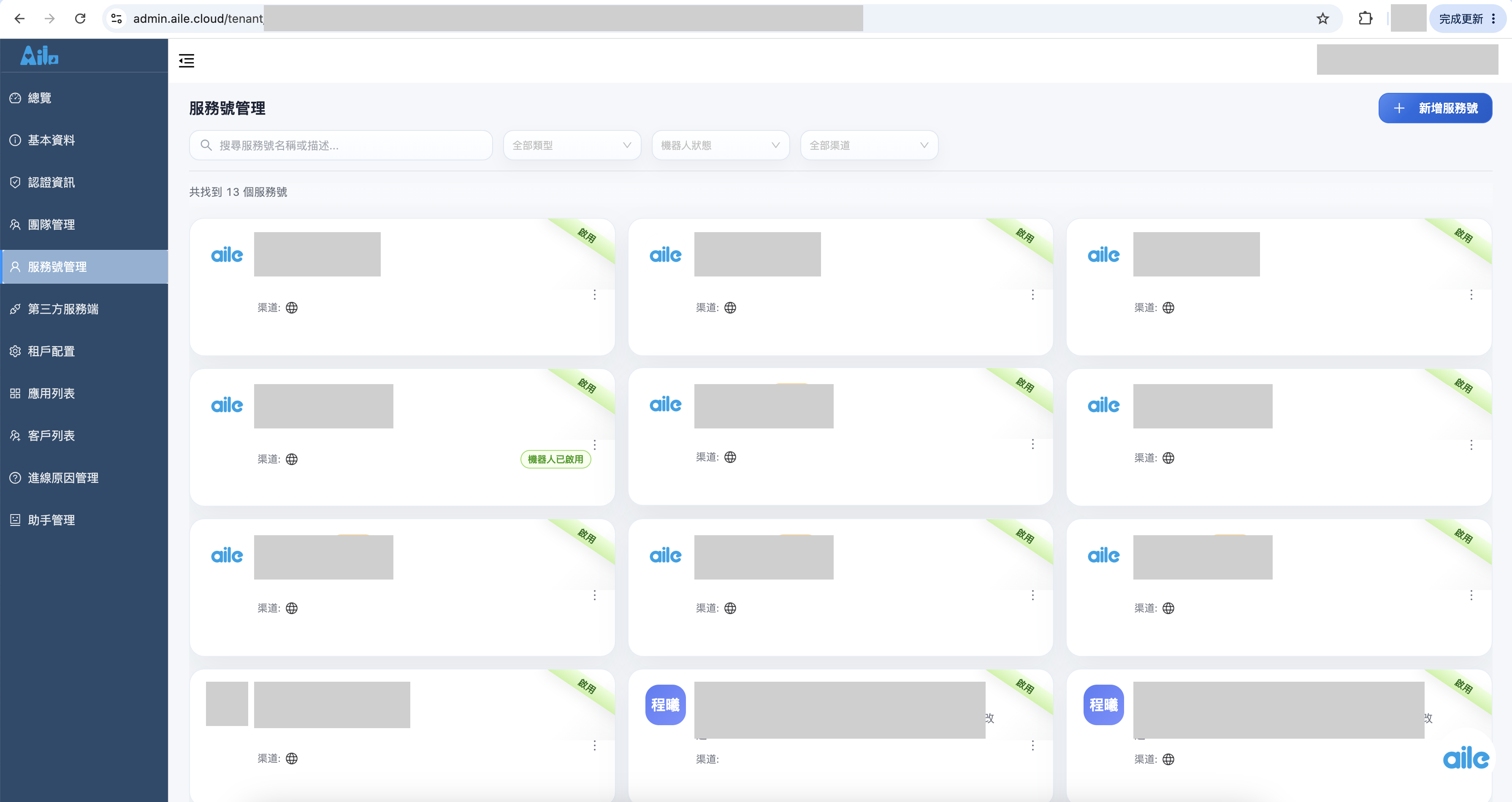This screenshot has height=802, width=1512.
Task: Click the 新增服務號 button
Action: 1435,108
